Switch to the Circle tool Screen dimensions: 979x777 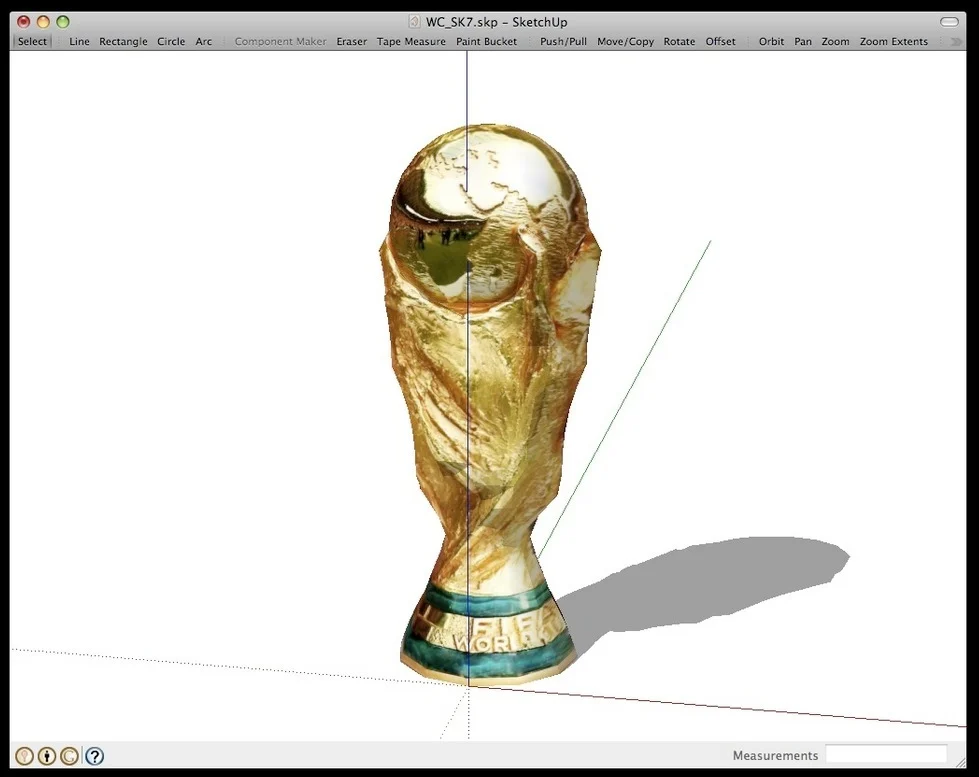point(171,41)
